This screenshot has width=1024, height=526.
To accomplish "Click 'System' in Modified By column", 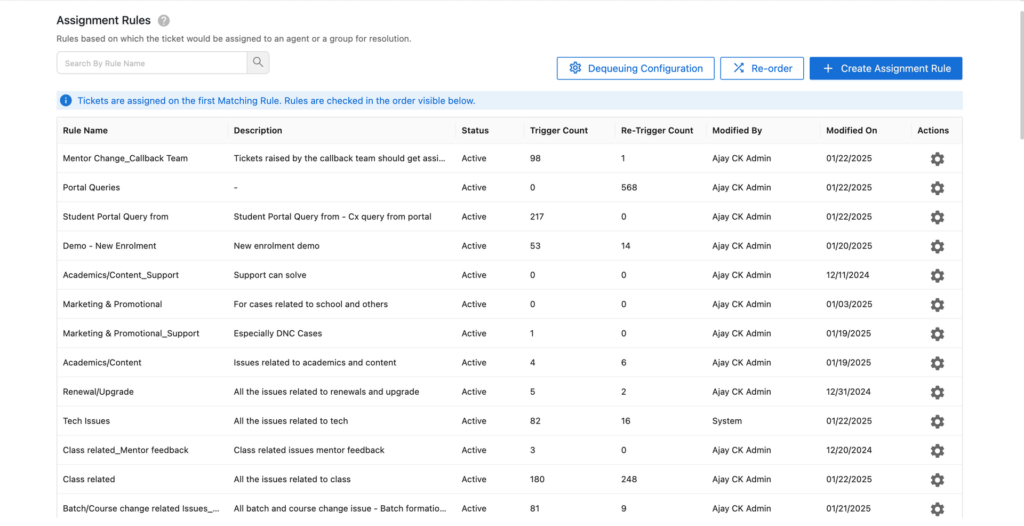I will coord(727,421).
